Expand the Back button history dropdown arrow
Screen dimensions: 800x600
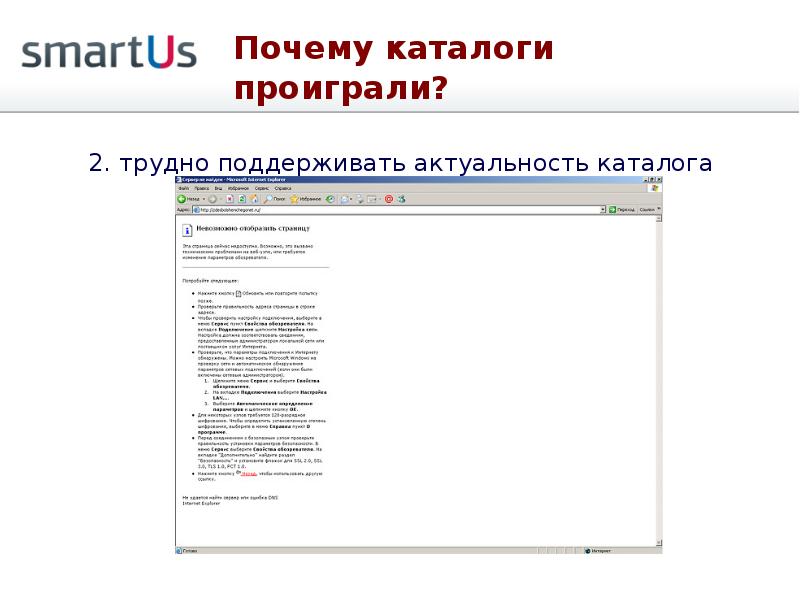coord(205,199)
